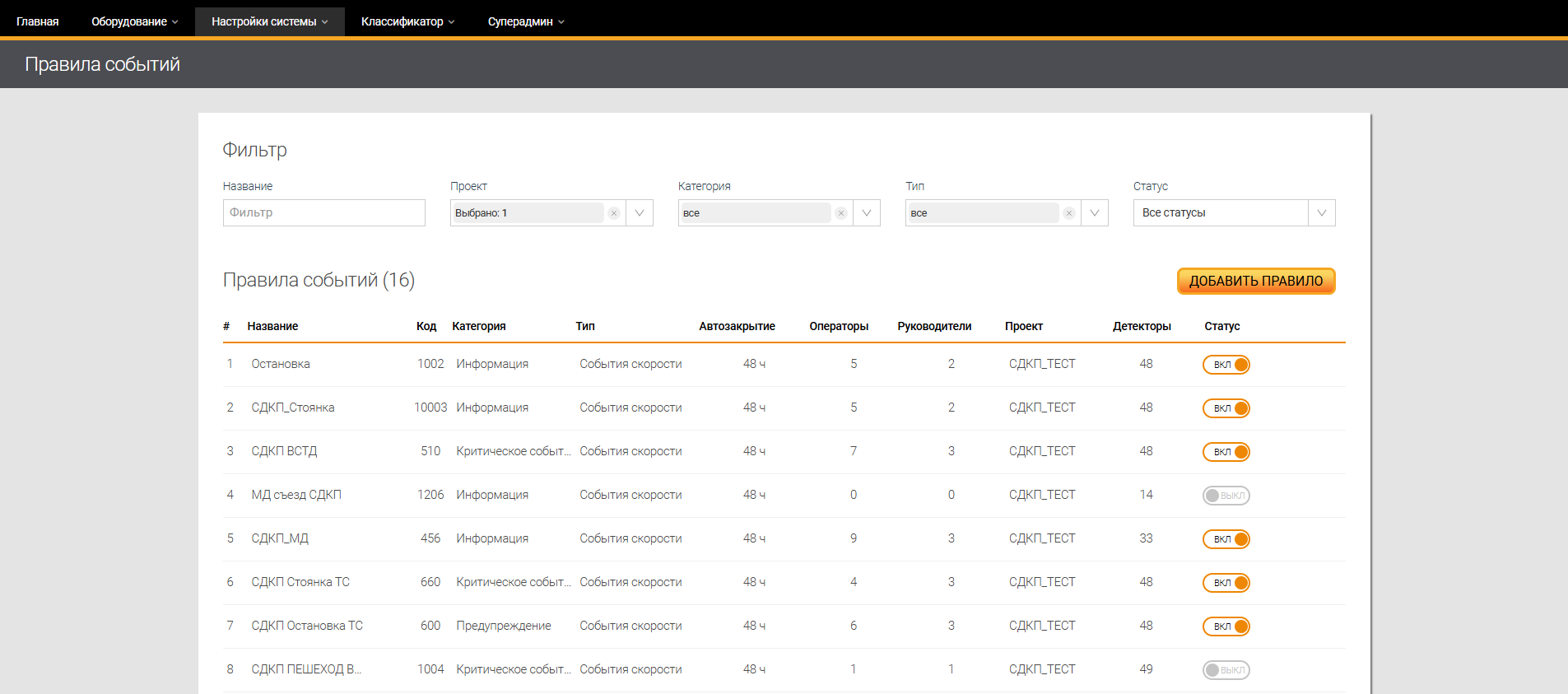
Task: Click the ДОБАВИТЬ ПРАВИЛО button
Action: pos(1255,281)
